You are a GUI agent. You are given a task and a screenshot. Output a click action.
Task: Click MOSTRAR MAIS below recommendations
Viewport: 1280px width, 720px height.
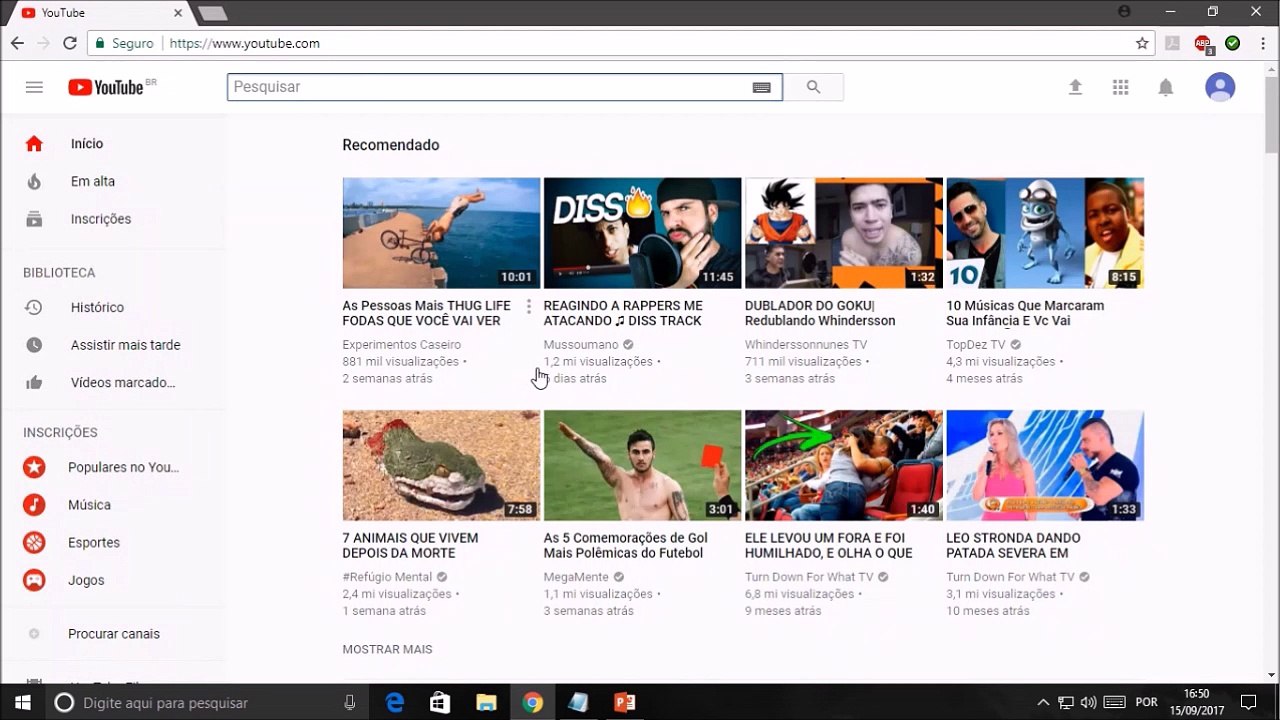click(x=387, y=649)
